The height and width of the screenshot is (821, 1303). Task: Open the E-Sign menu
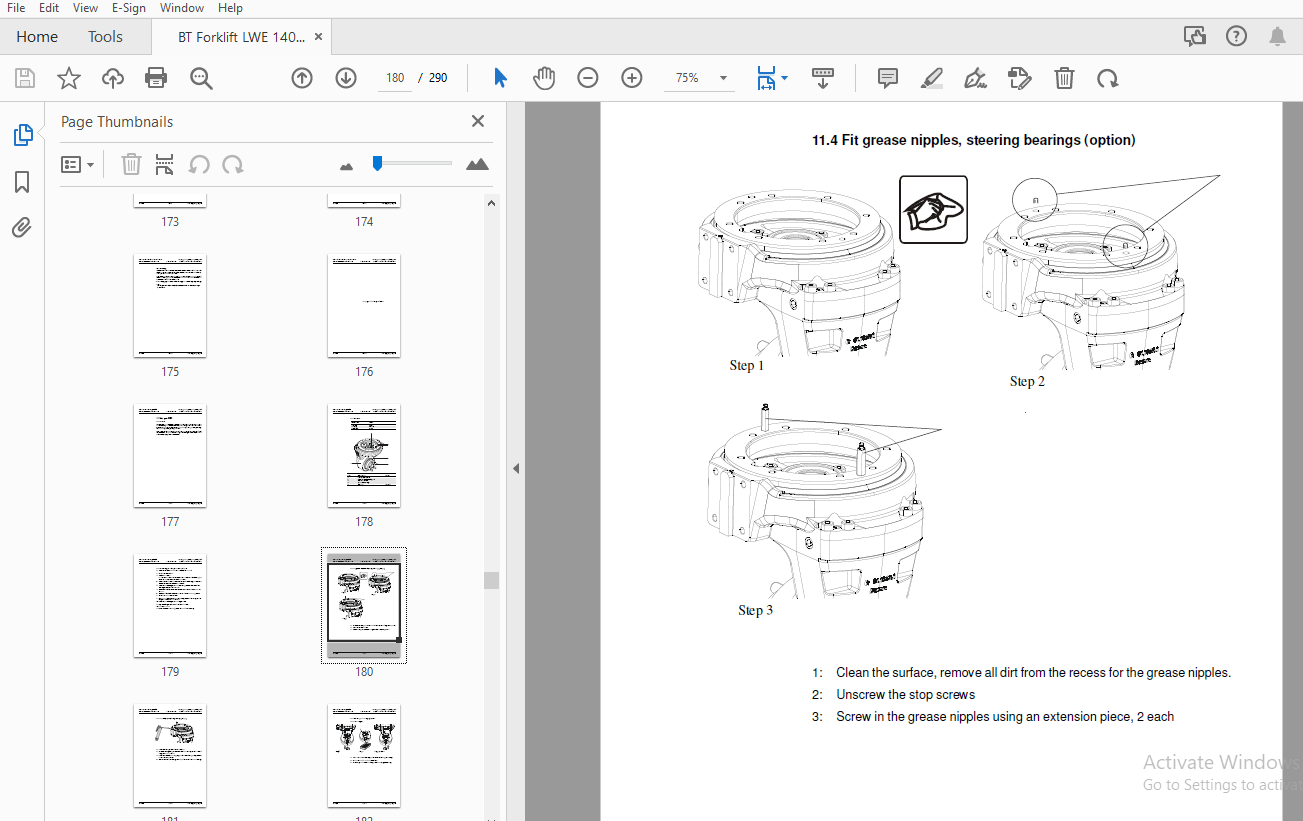128,8
